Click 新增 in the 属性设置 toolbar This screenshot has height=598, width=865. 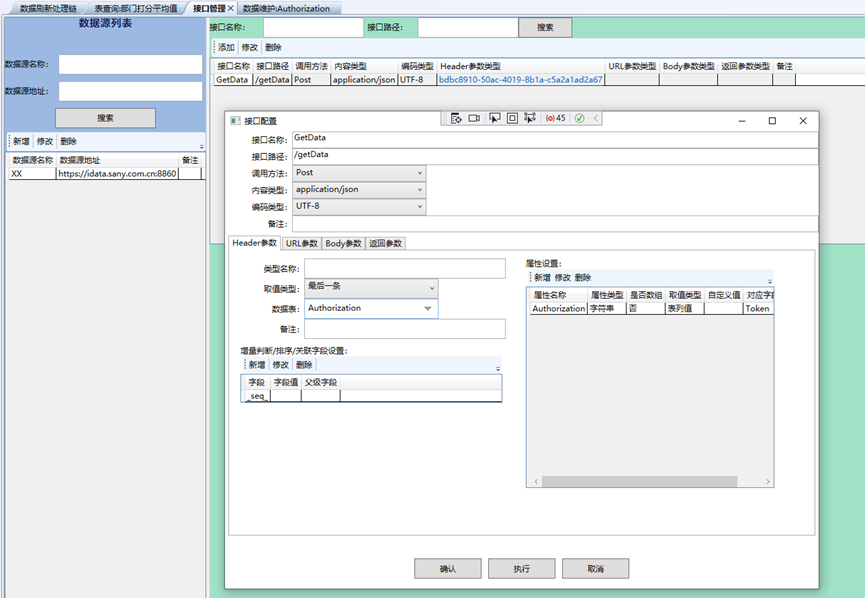pos(542,277)
